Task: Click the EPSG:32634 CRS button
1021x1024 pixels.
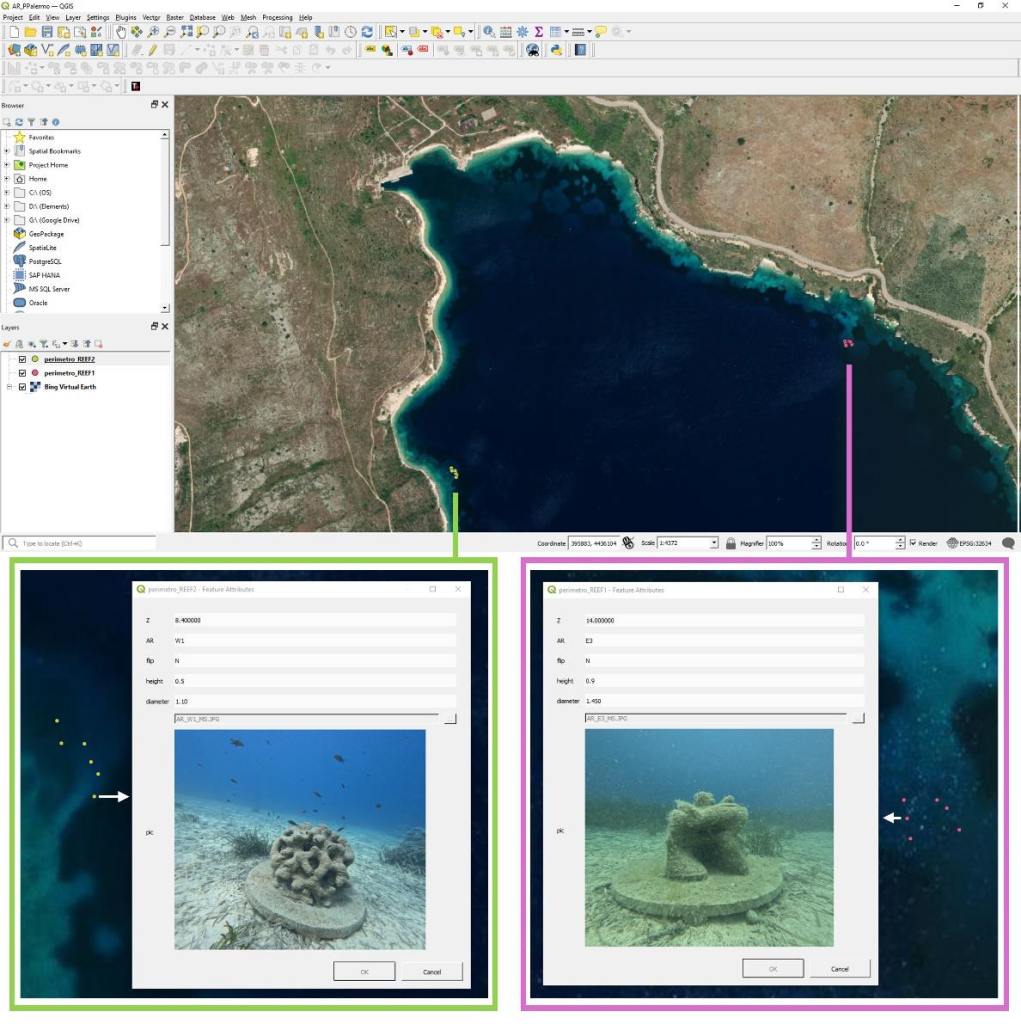Action: tap(971, 543)
